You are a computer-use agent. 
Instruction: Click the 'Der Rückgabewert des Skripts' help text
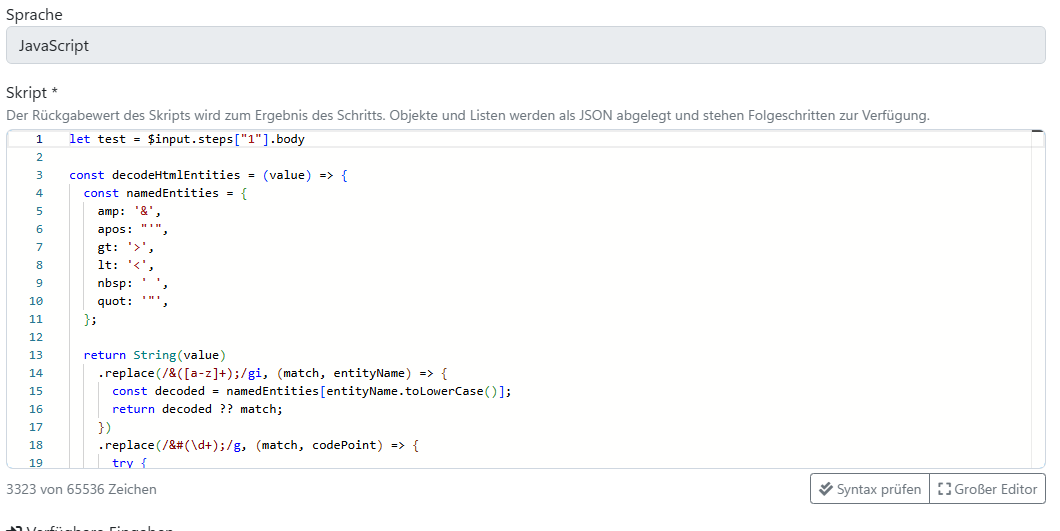pyautogui.click(x=468, y=115)
